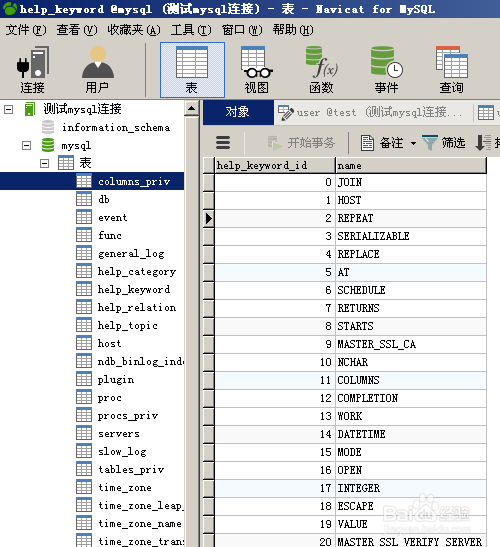Open the 文件(F) menu
Image resolution: width=500 pixels, height=547 pixels.
click(26, 30)
